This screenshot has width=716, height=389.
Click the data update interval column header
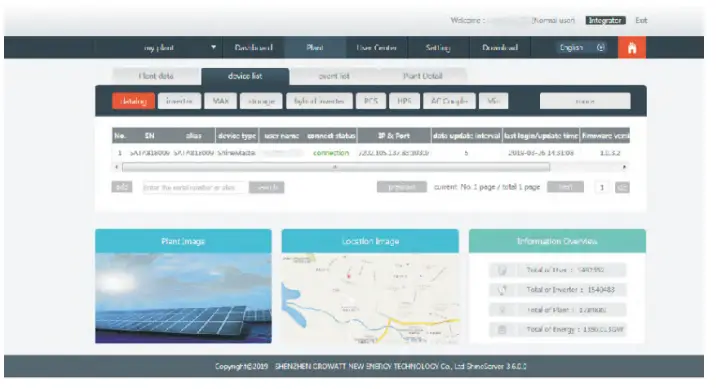pyautogui.click(x=467, y=136)
